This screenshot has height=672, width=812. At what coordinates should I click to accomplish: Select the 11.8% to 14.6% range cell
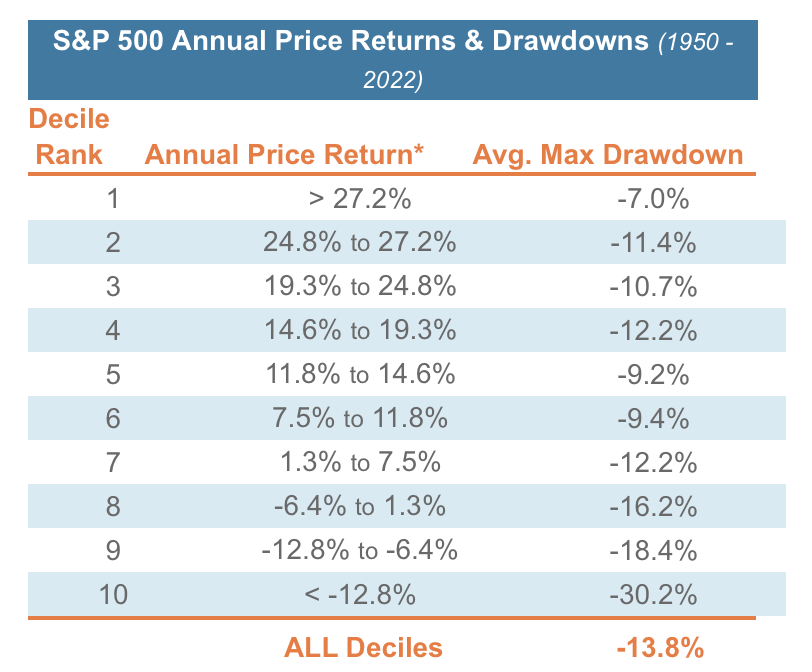(360, 375)
